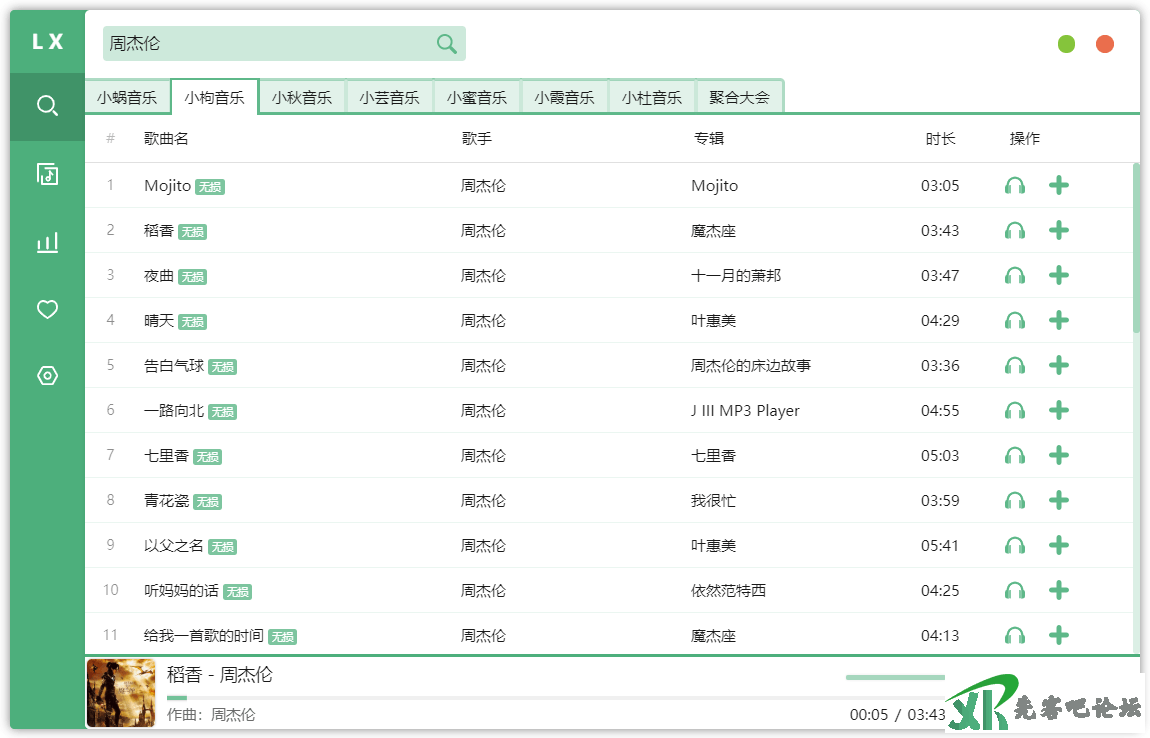Open favorites heart icon in sidebar
This screenshot has height=738, width=1150.
pos(47,310)
